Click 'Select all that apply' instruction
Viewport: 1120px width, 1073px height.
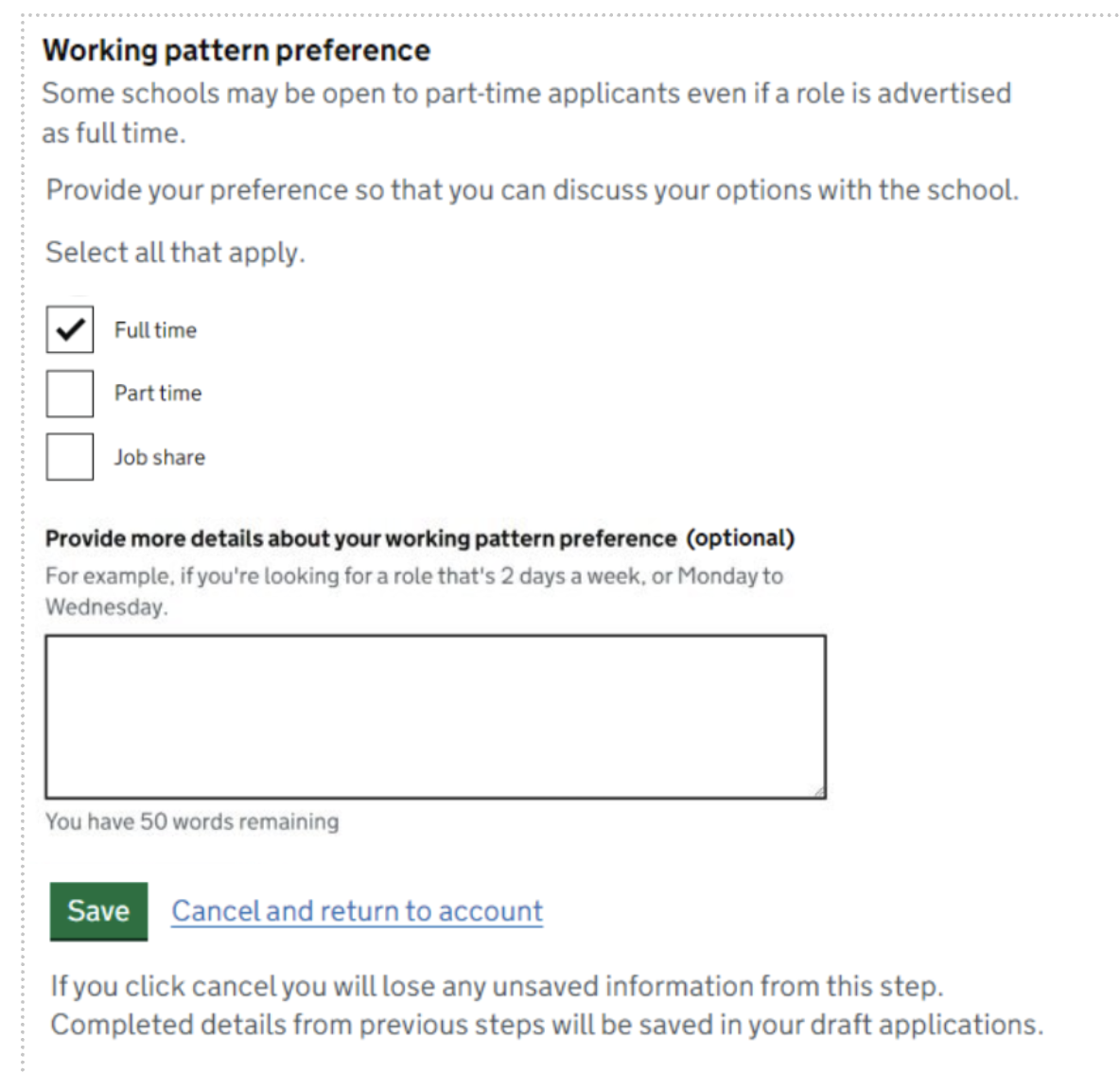click(x=175, y=253)
